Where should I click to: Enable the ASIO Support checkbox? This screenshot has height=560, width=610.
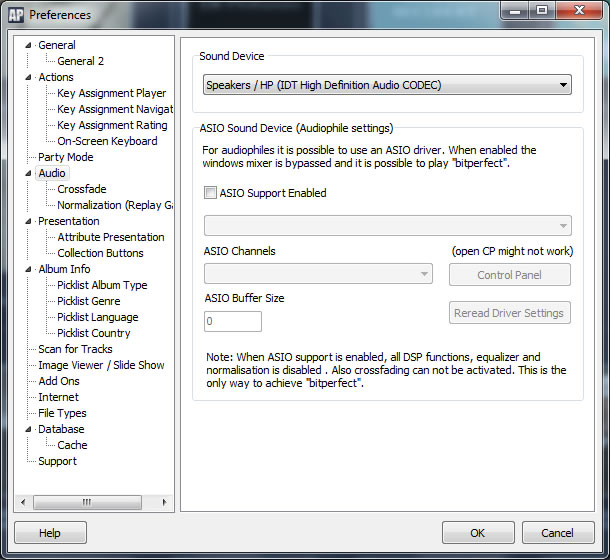coord(210,193)
